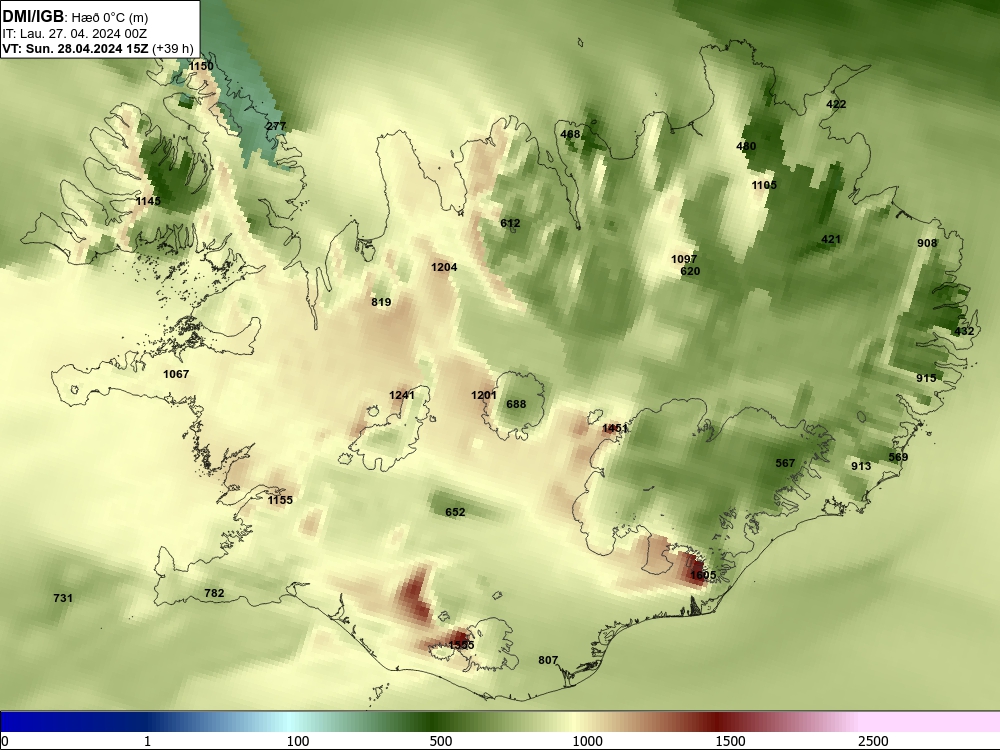Click the 500 label on the color scale
The width and height of the screenshot is (1000, 750).
tap(441, 741)
